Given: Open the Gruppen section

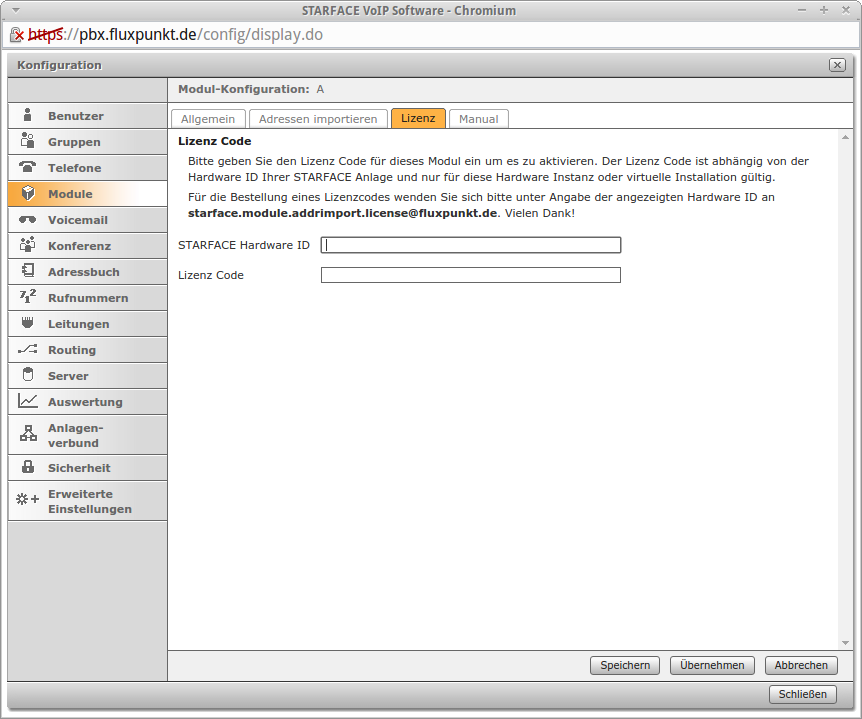Looking at the screenshot, I should 87,142.
